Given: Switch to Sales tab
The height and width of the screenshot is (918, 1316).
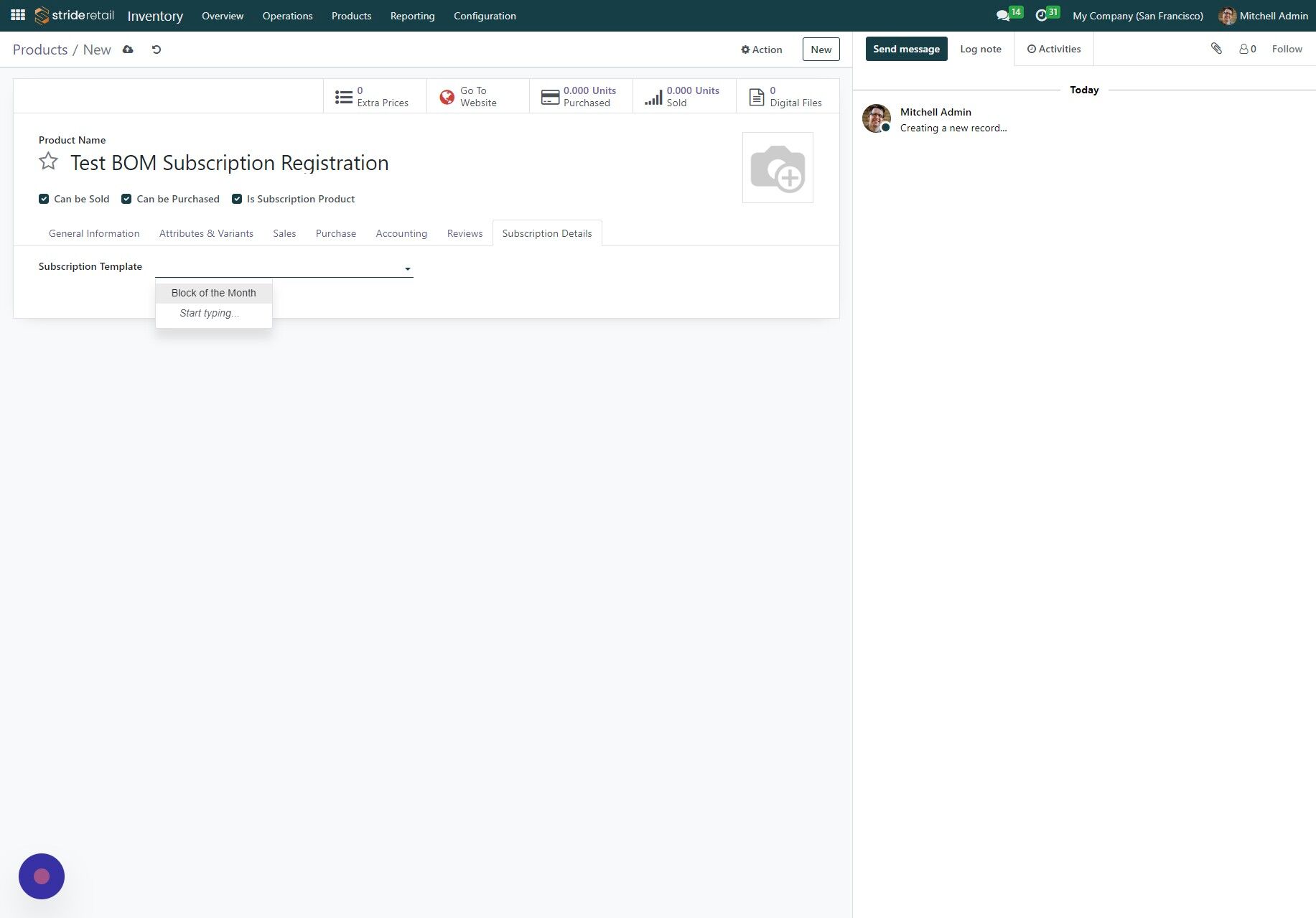Looking at the screenshot, I should 284,233.
